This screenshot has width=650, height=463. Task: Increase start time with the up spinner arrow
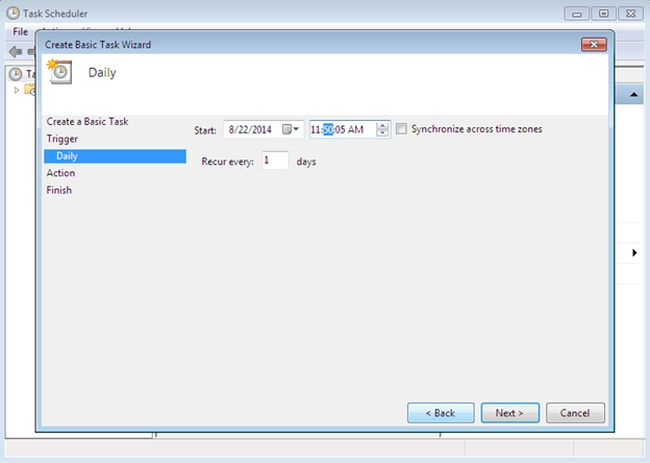coord(383,126)
